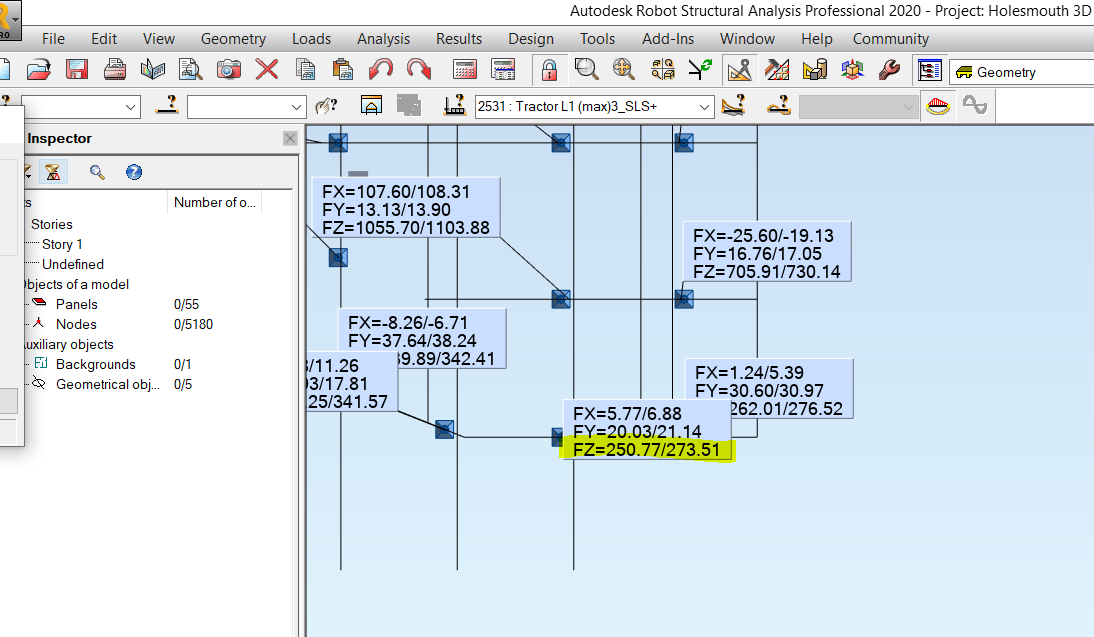
Task: Click the Inspector magnifier search icon
Action: [97, 172]
